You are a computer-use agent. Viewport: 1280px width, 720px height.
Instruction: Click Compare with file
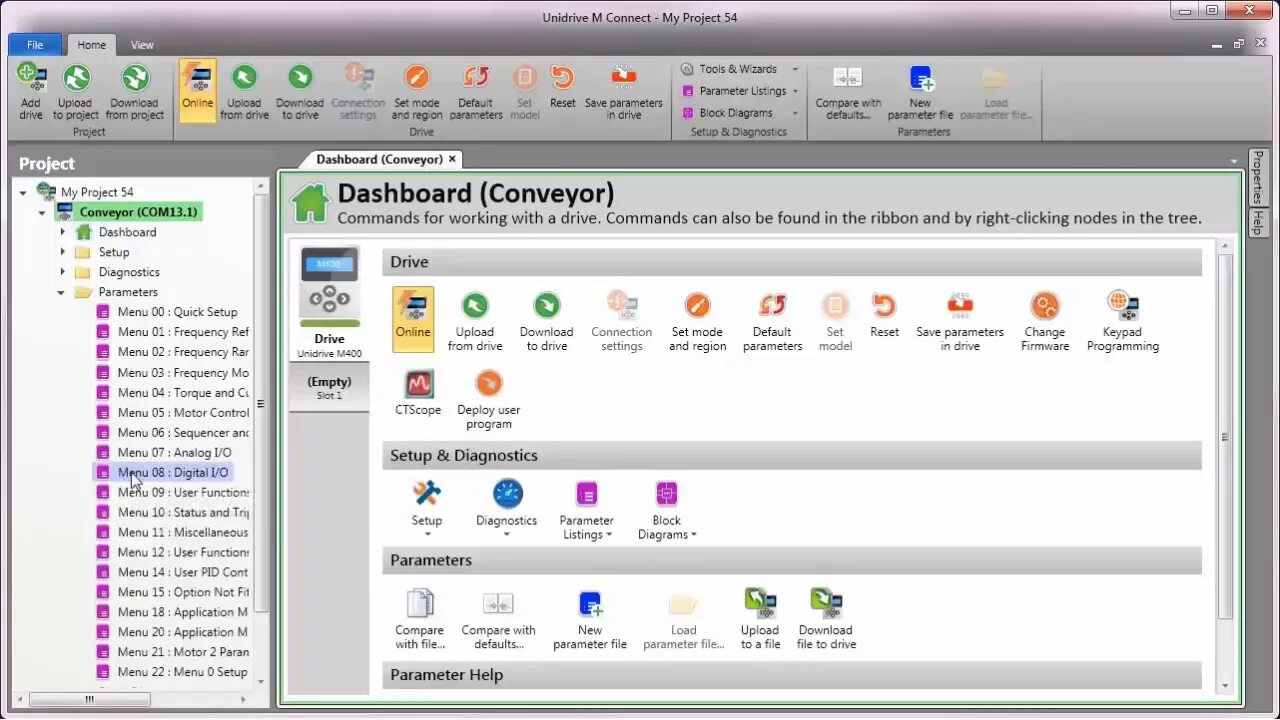419,619
